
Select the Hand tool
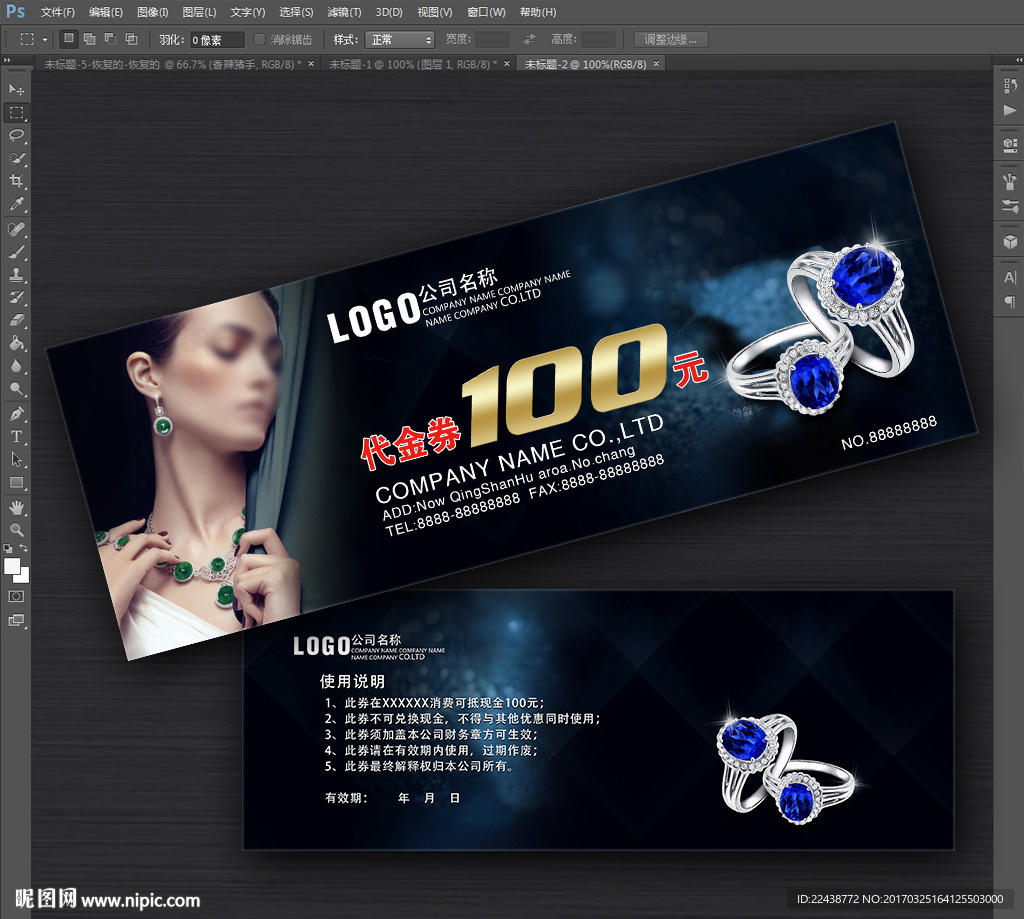pyautogui.click(x=16, y=508)
